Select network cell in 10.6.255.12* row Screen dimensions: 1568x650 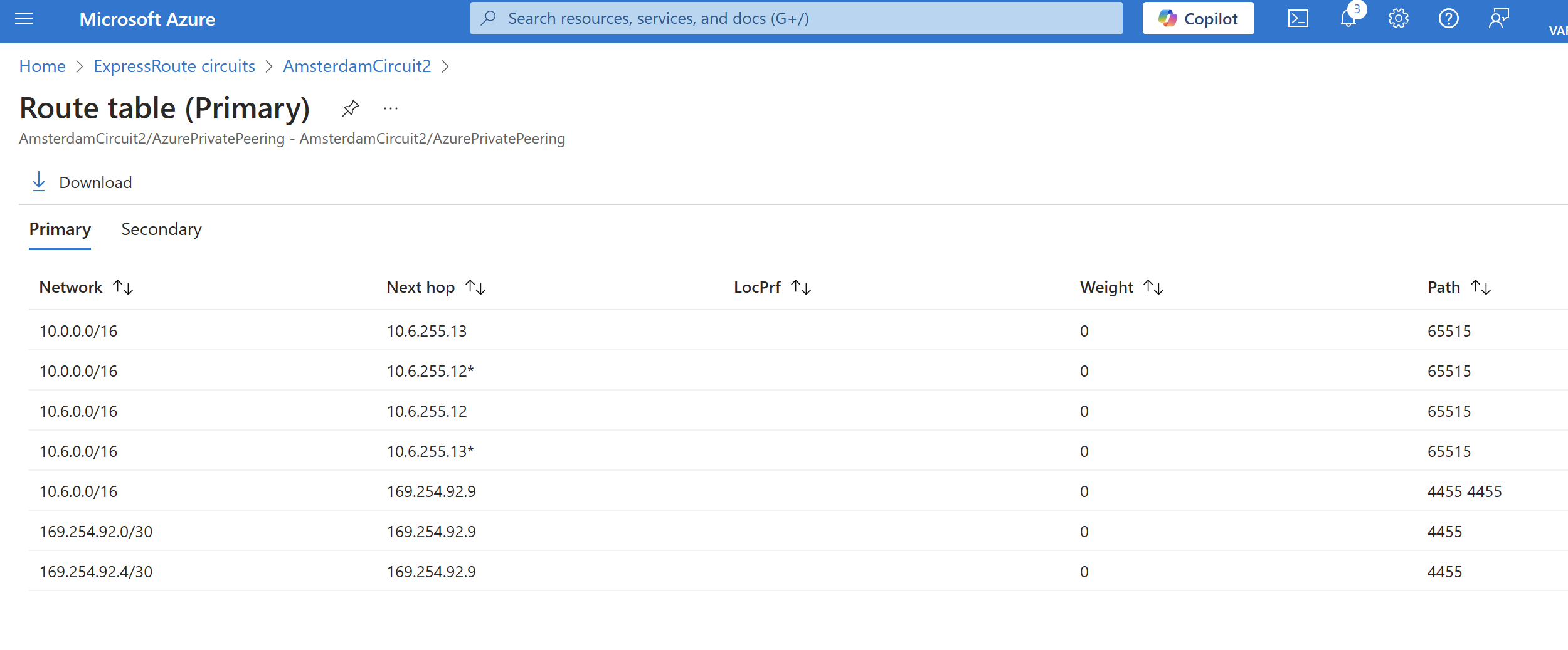[78, 371]
